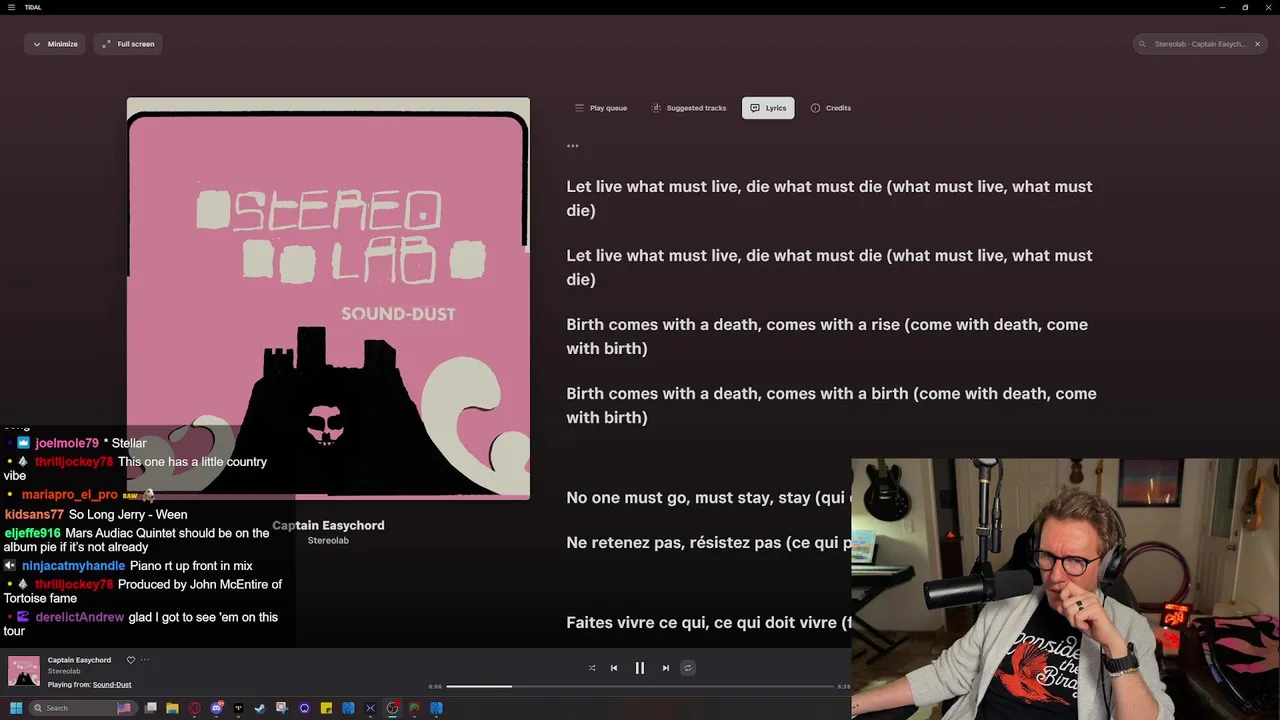This screenshot has width=1280, height=720.
Task: Open more options dots in player bar
Action: point(145,660)
